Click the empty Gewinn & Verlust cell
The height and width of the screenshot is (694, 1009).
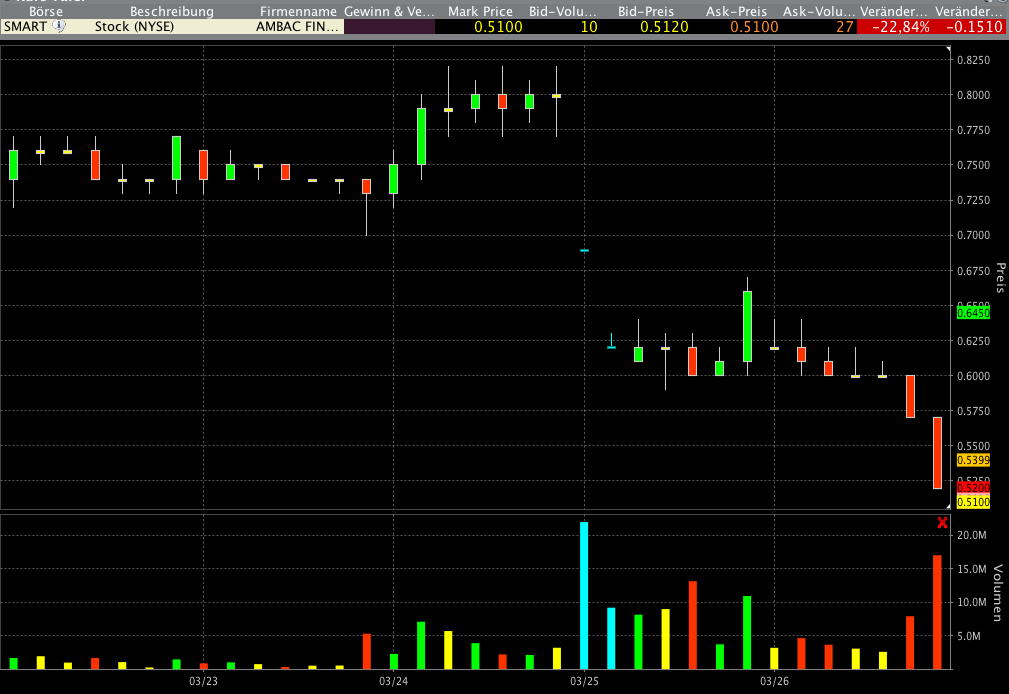[389, 26]
